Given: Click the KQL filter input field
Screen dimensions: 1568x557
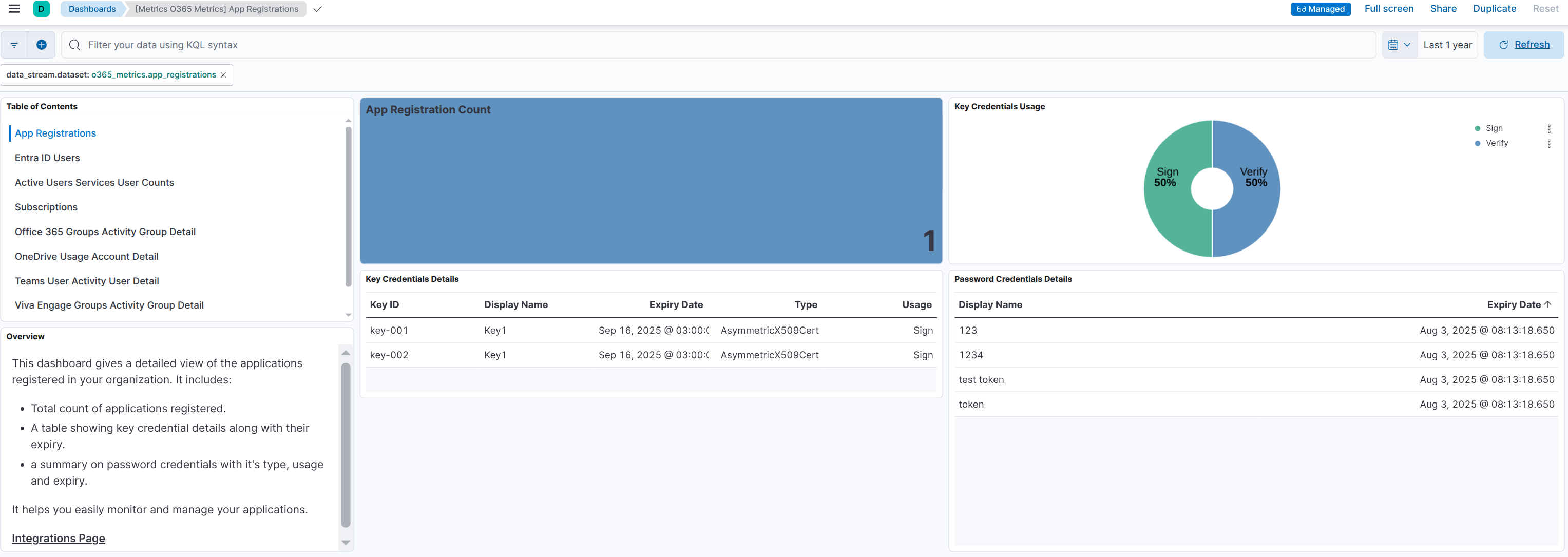Looking at the screenshot, I should coord(426,45).
